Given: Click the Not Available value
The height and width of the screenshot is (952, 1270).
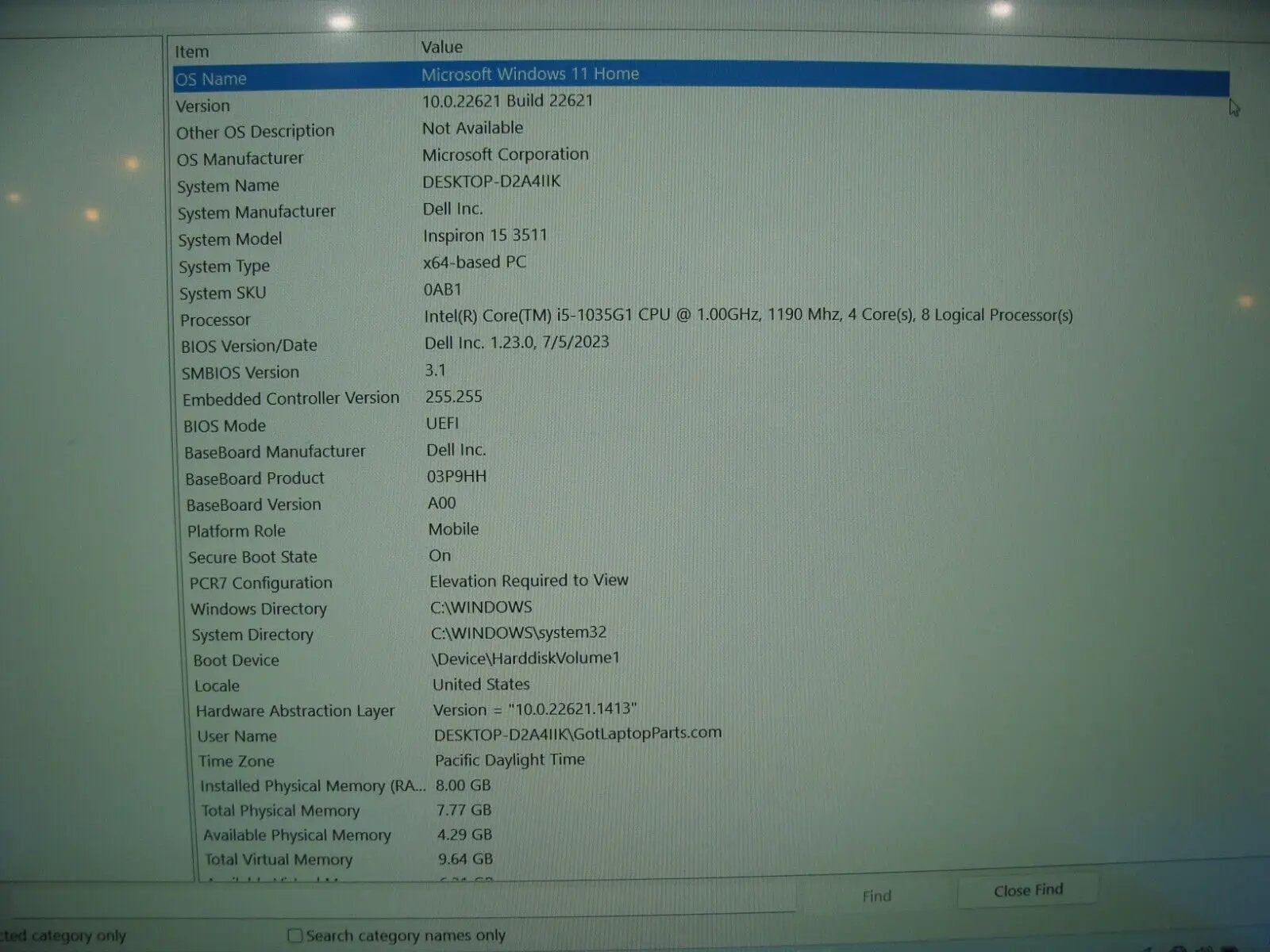Looking at the screenshot, I should pos(473,128).
